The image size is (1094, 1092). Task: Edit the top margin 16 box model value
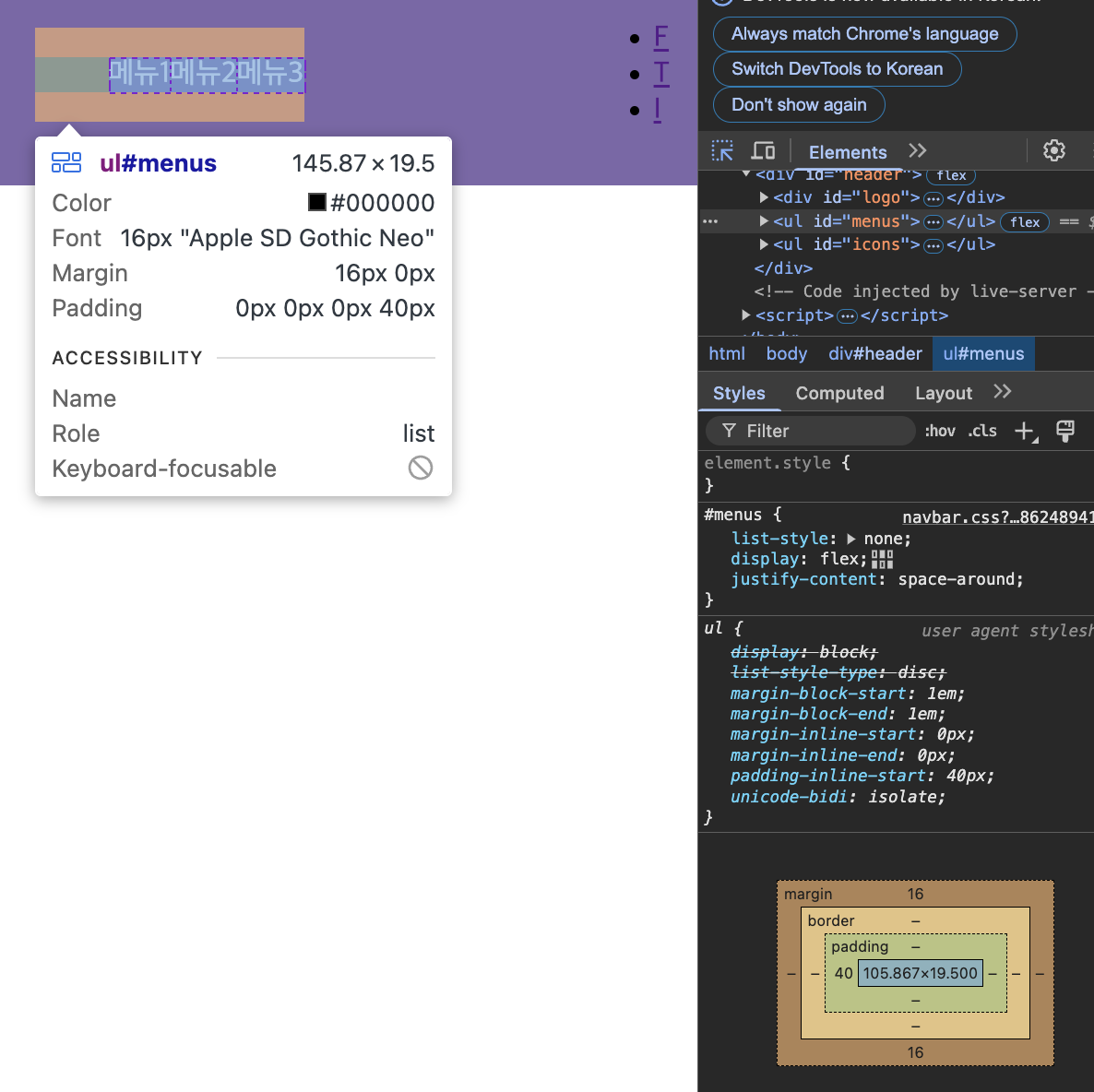[x=915, y=894]
